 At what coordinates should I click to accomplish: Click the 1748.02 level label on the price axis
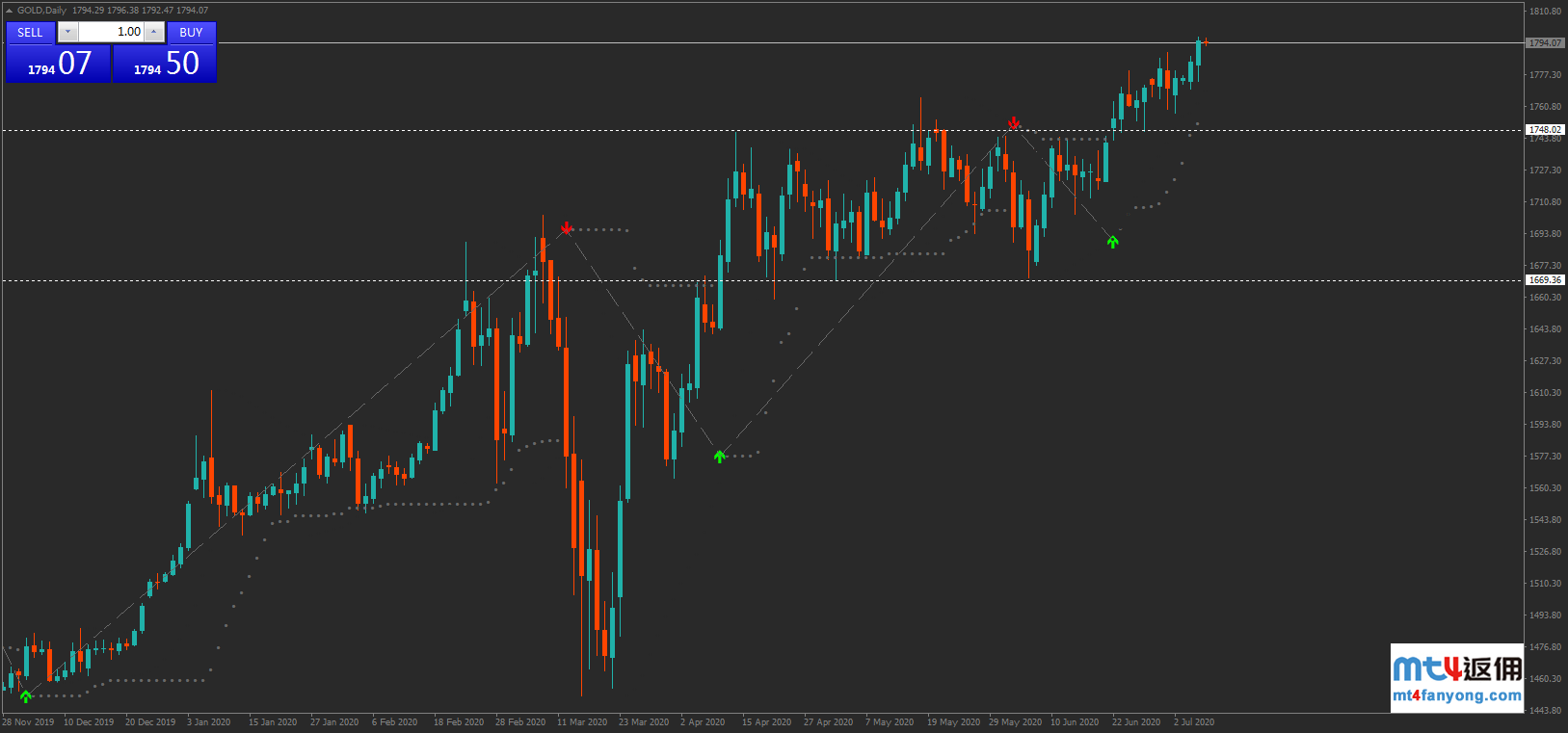pyautogui.click(x=1544, y=130)
